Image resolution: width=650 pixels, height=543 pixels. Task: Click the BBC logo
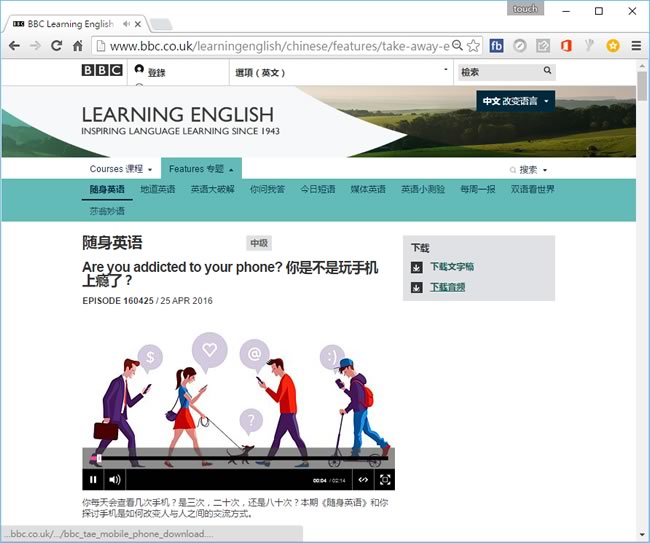pos(102,70)
